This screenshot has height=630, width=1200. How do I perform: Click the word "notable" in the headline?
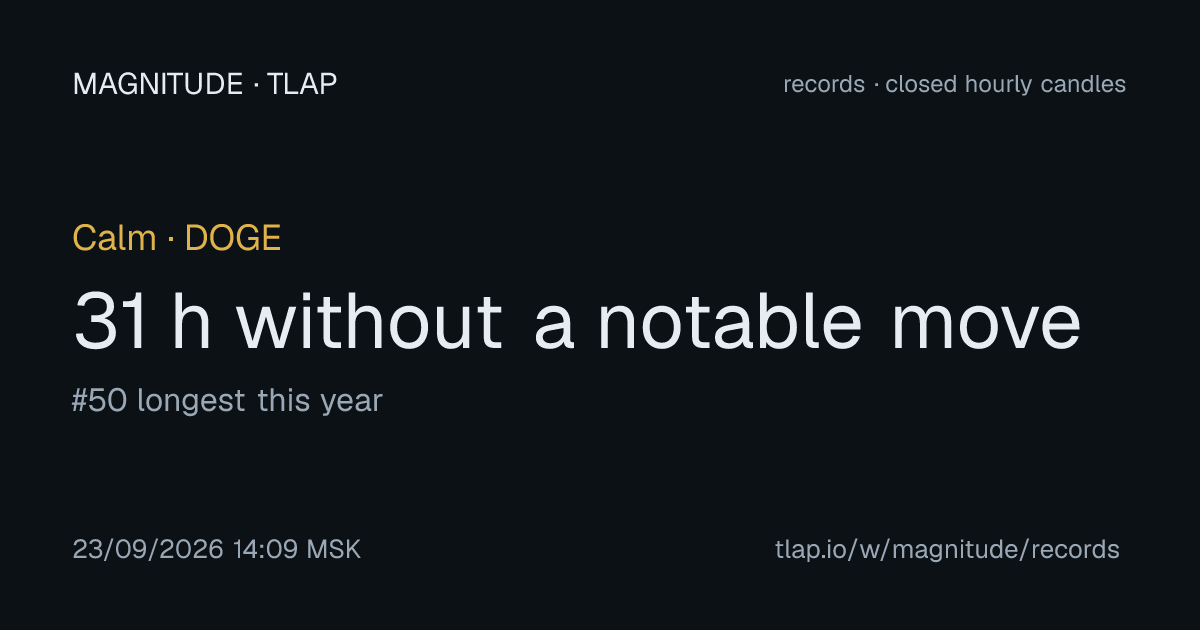tap(729, 322)
